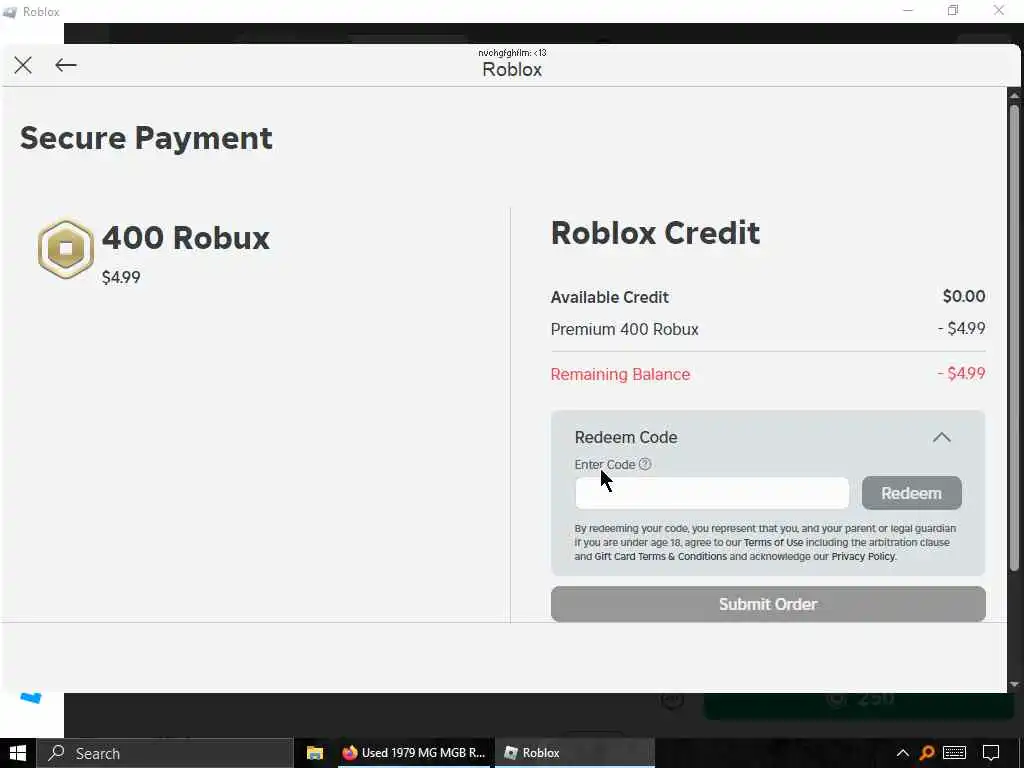Click the Roblox logo in title bar

pos(10,12)
